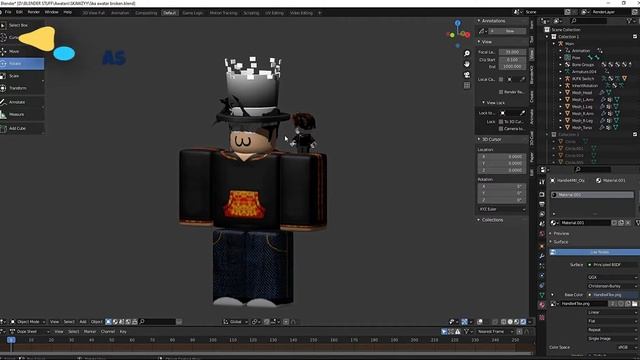Viewport: 640px width, 360px height.
Task: Select the Add Cube tool
Action: click(22, 128)
